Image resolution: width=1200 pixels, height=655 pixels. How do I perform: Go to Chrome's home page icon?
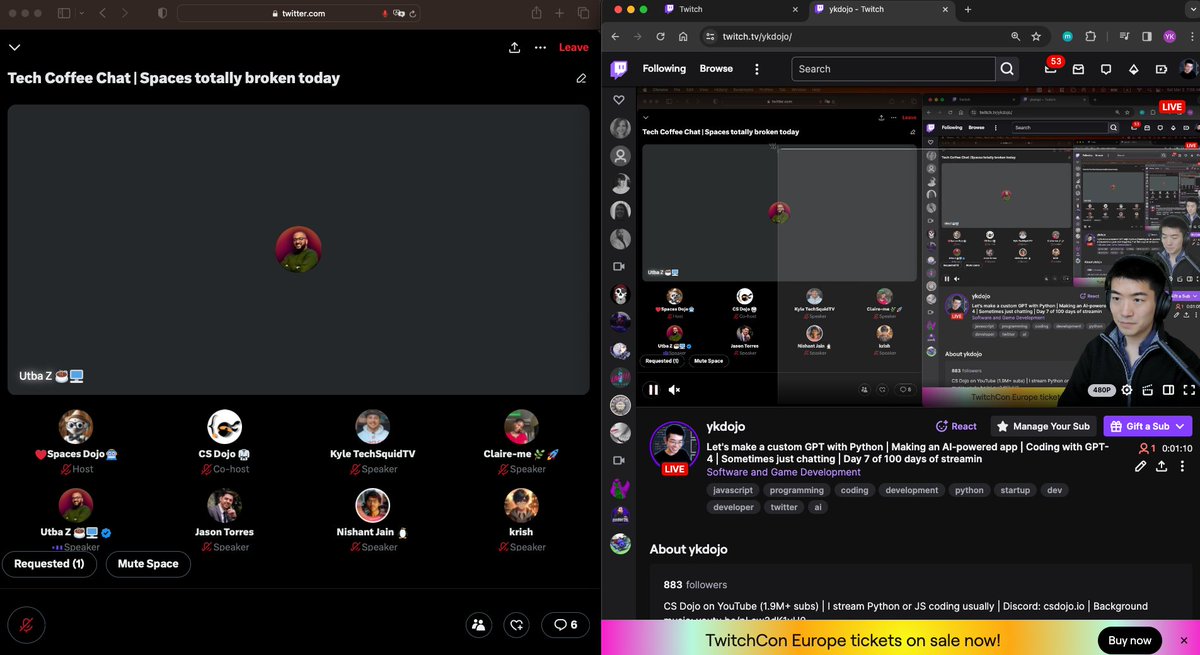[683, 36]
